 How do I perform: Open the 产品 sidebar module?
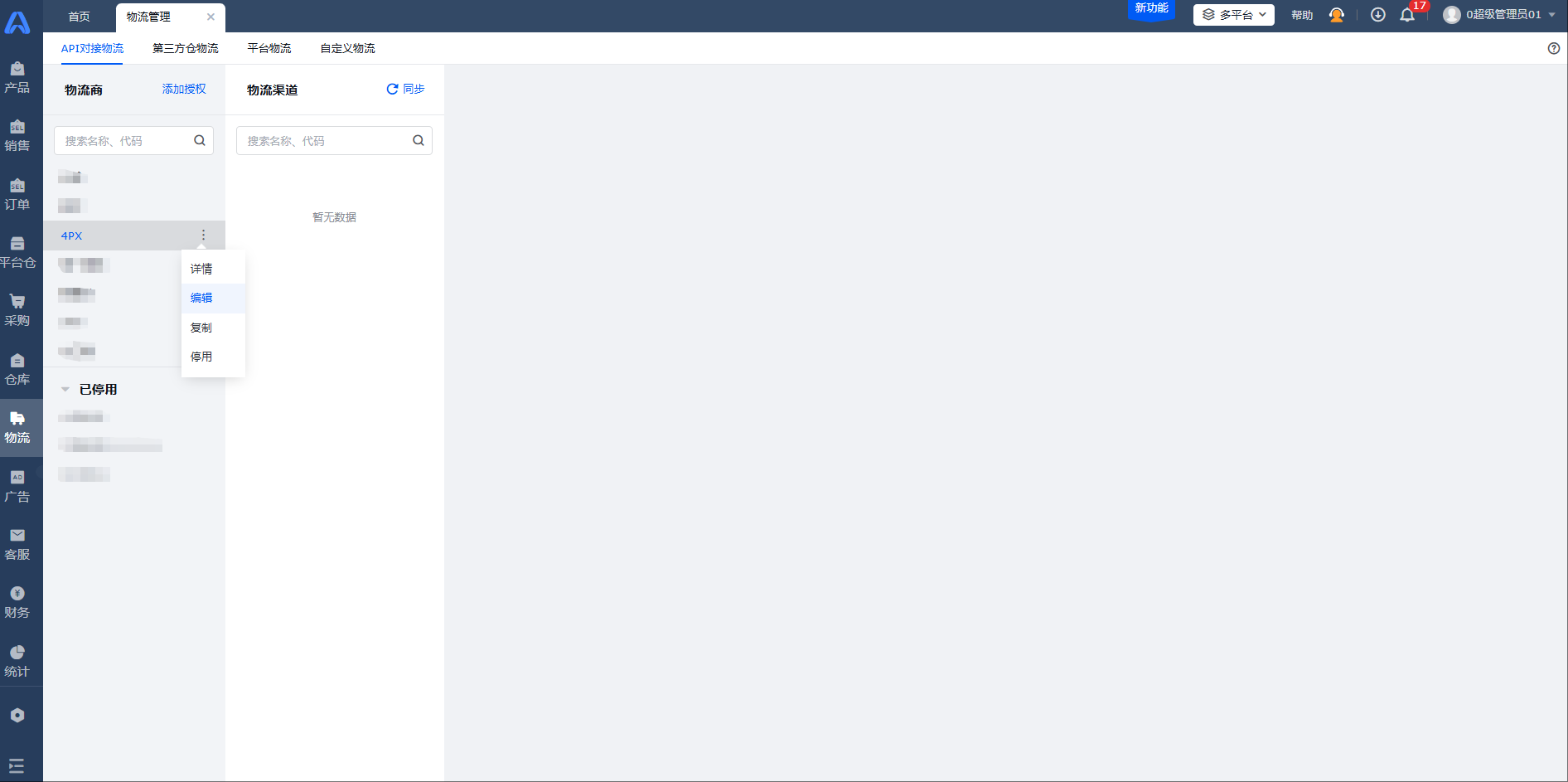(x=17, y=78)
